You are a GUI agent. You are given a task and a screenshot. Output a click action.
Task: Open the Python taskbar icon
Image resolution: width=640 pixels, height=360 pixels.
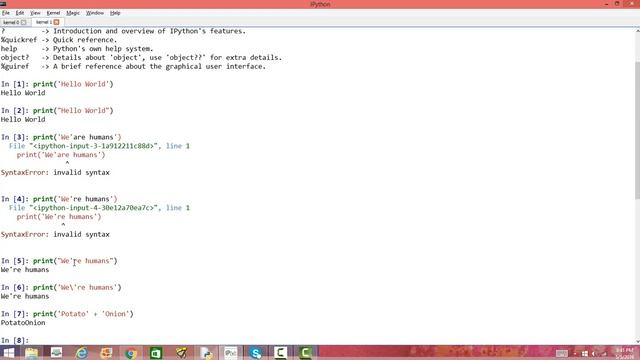207,353
